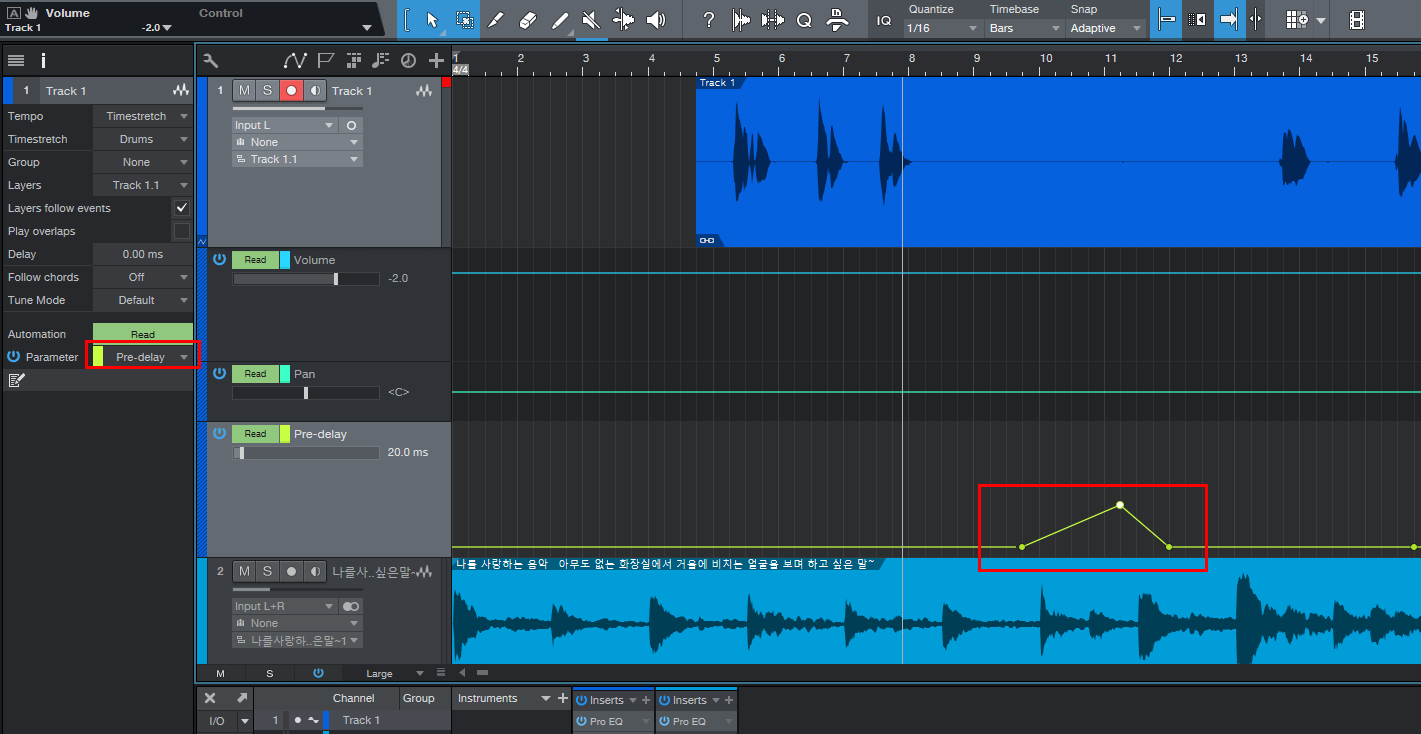
Task: Adjust the Pan automation slider
Action: [x=306, y=393]
